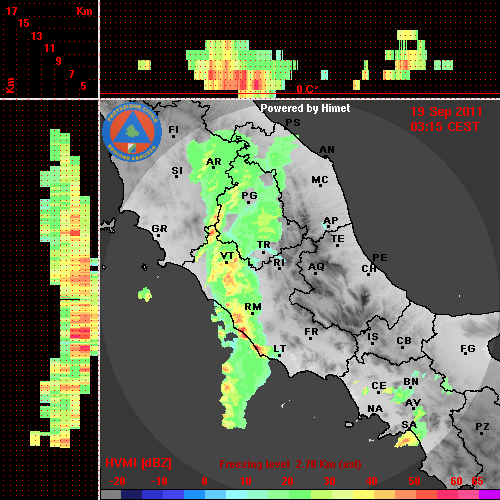Click the PG city marker on the map

(248, 202)
